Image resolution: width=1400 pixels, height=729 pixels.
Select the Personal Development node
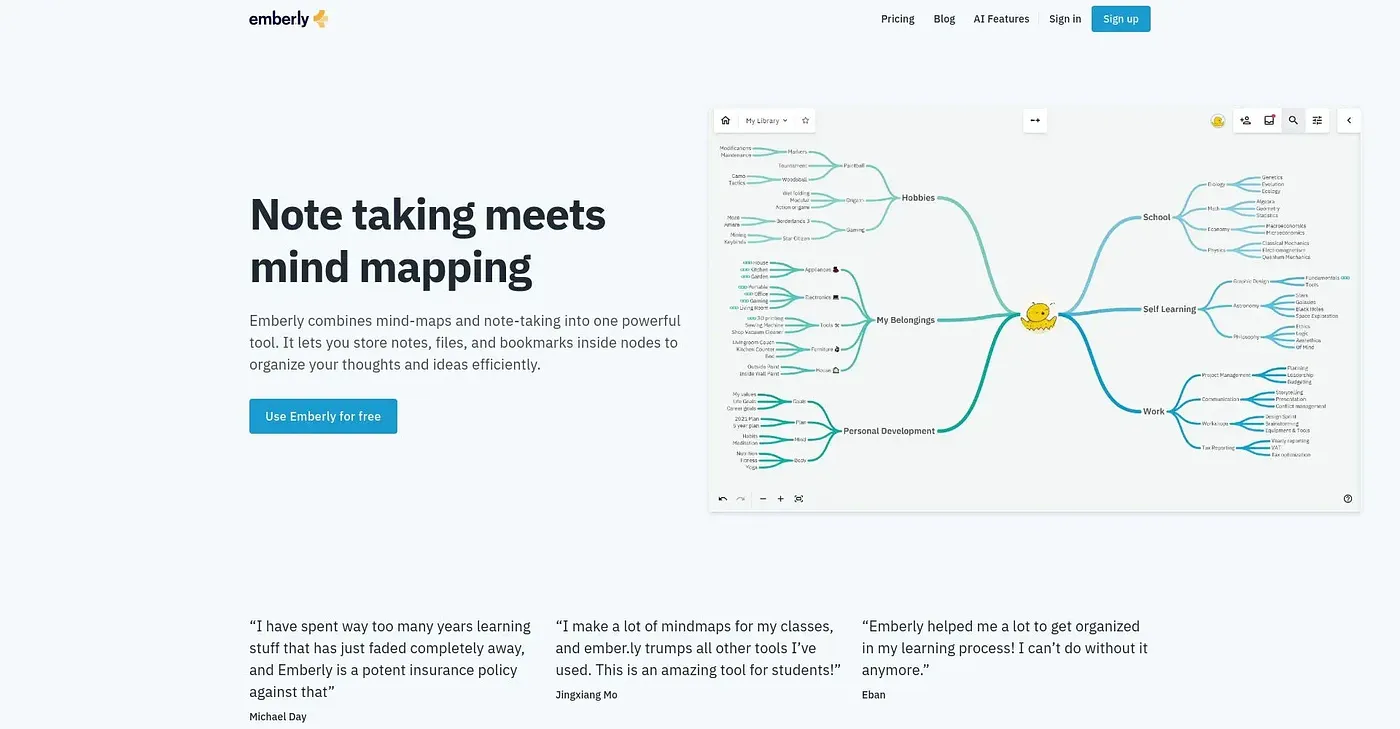889,431
